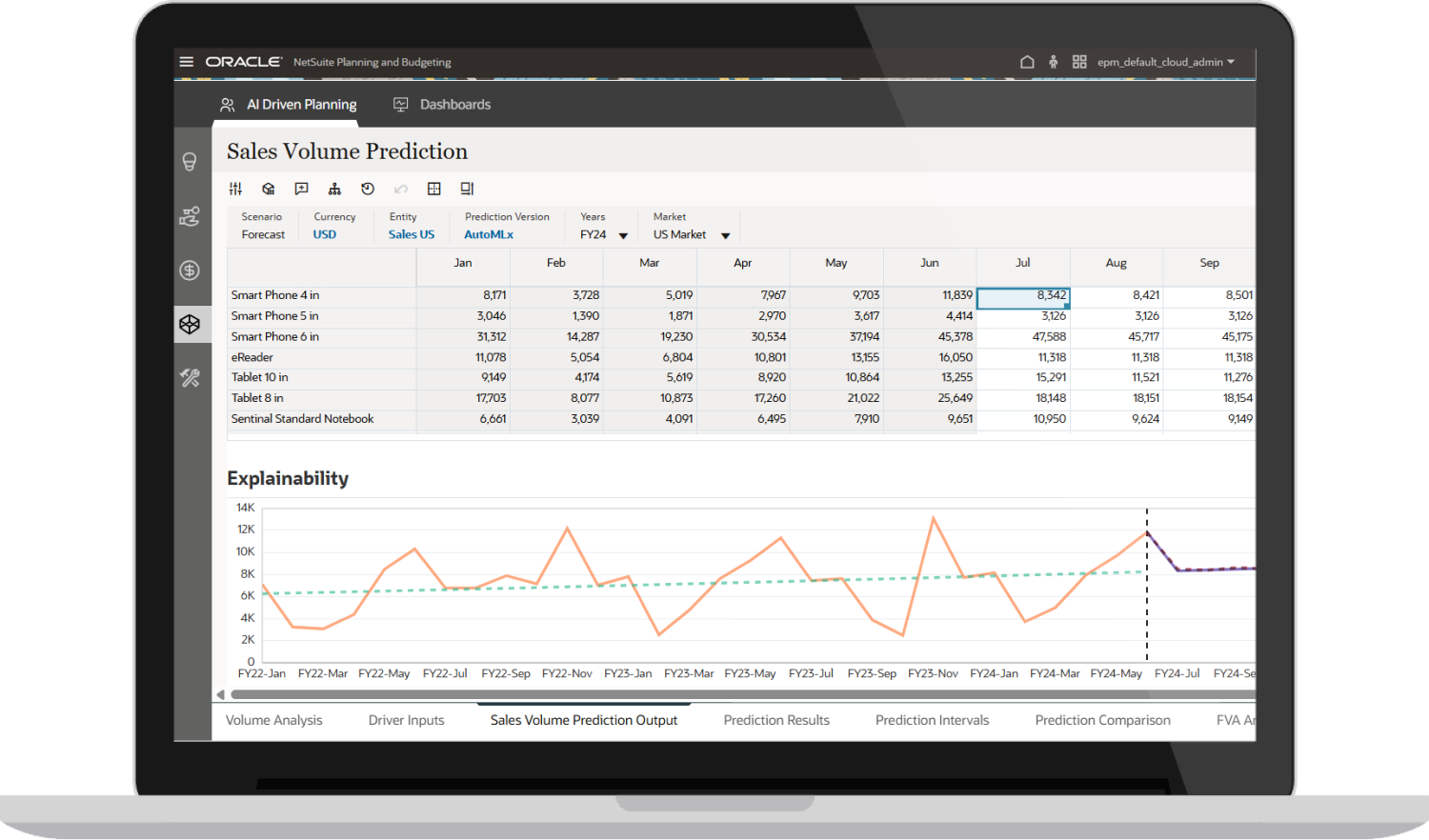Click the Sales US entity link

coord(412,234)
